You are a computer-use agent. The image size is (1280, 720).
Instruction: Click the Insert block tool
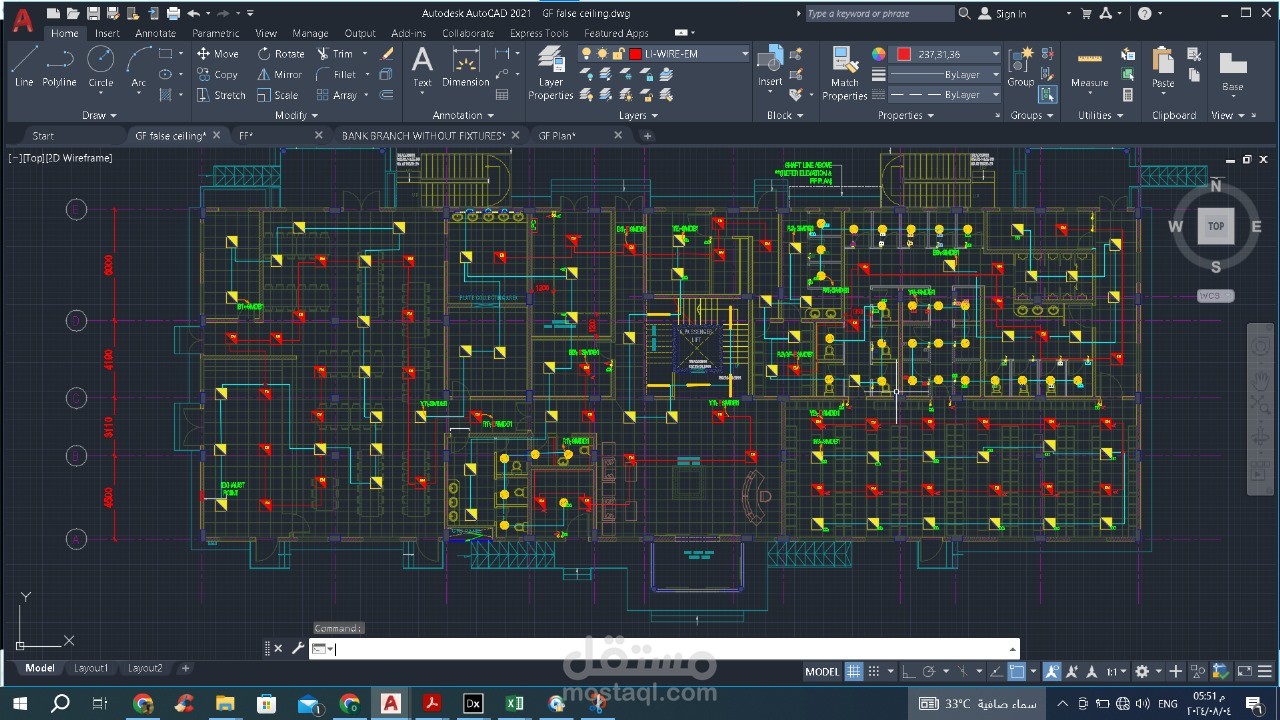coord(770,66)
